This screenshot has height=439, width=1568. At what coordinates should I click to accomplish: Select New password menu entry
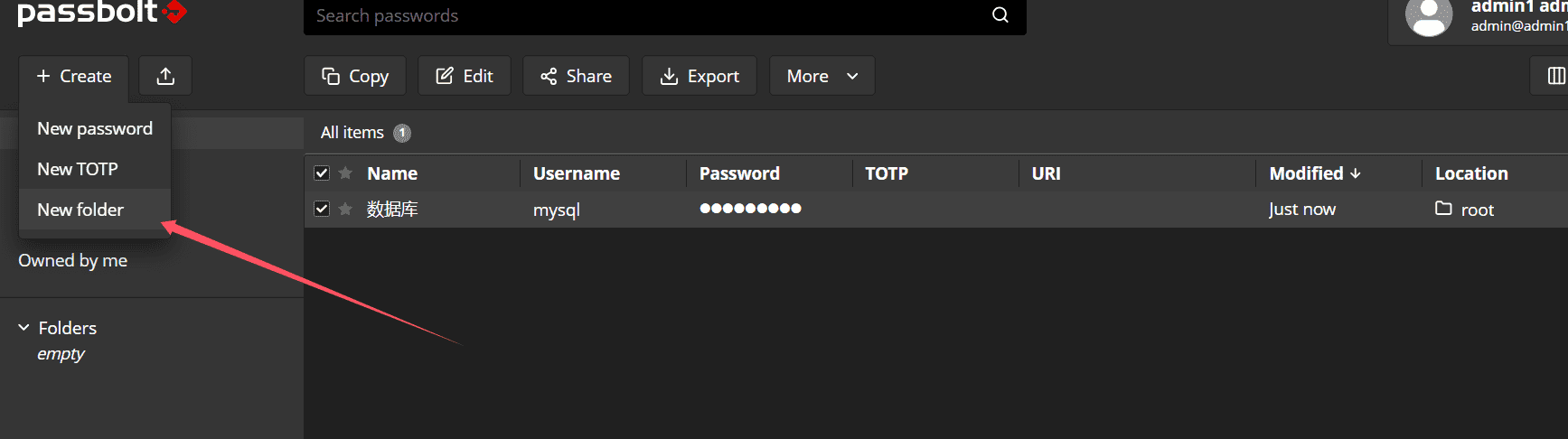tap(95, 128)
